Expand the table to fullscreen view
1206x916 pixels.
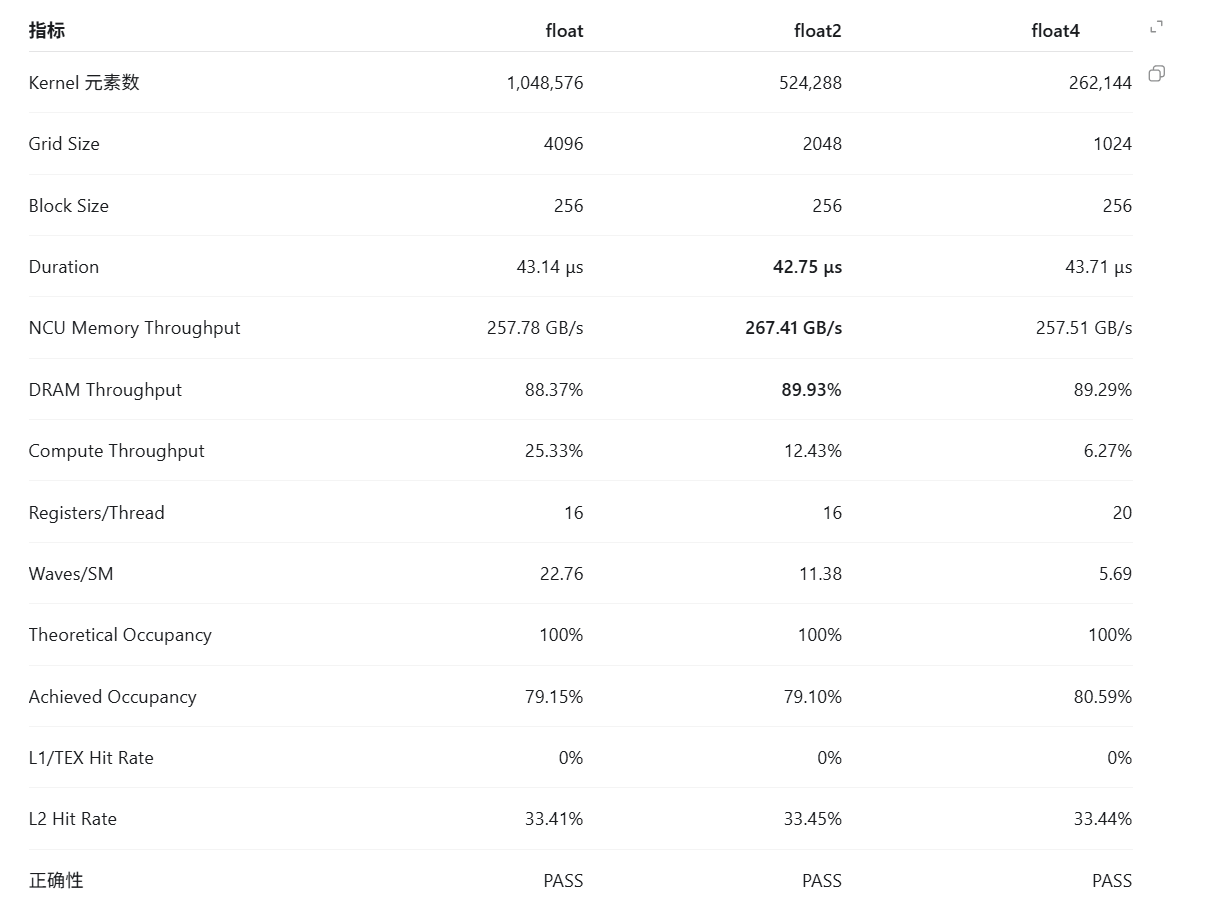(1157, 27)
